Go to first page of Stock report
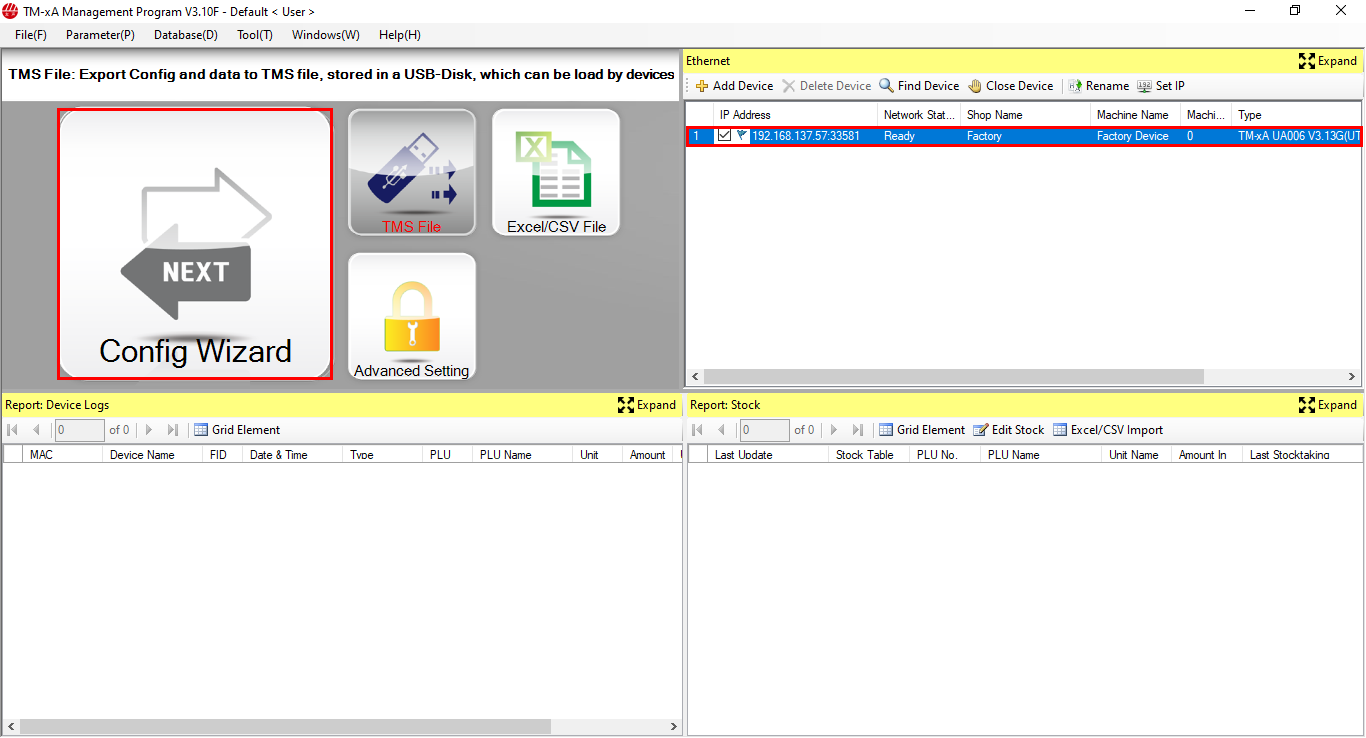 click(x=698, y=430)
